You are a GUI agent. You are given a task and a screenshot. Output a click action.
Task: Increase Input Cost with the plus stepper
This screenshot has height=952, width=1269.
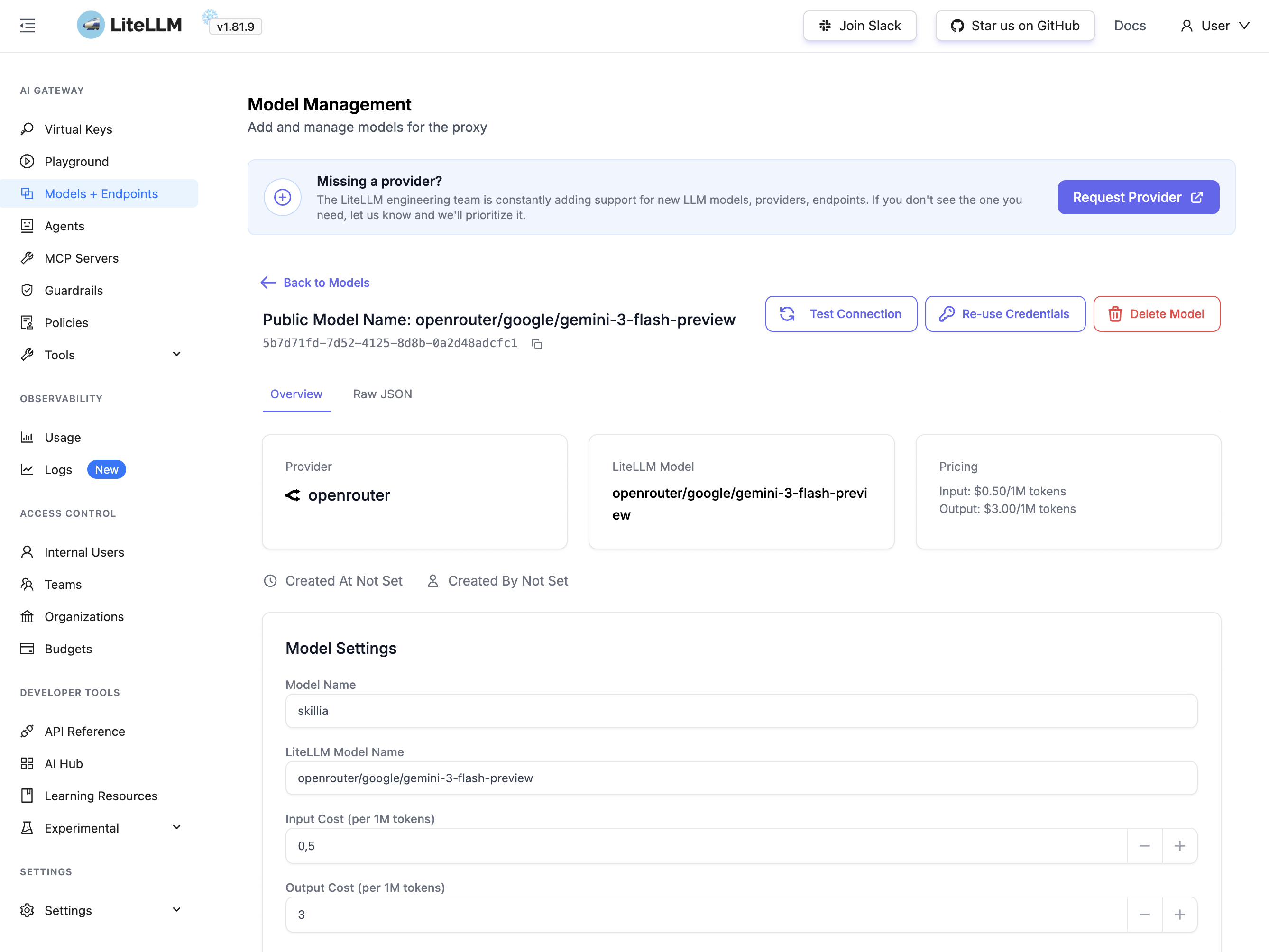[x=1179, y=846]
